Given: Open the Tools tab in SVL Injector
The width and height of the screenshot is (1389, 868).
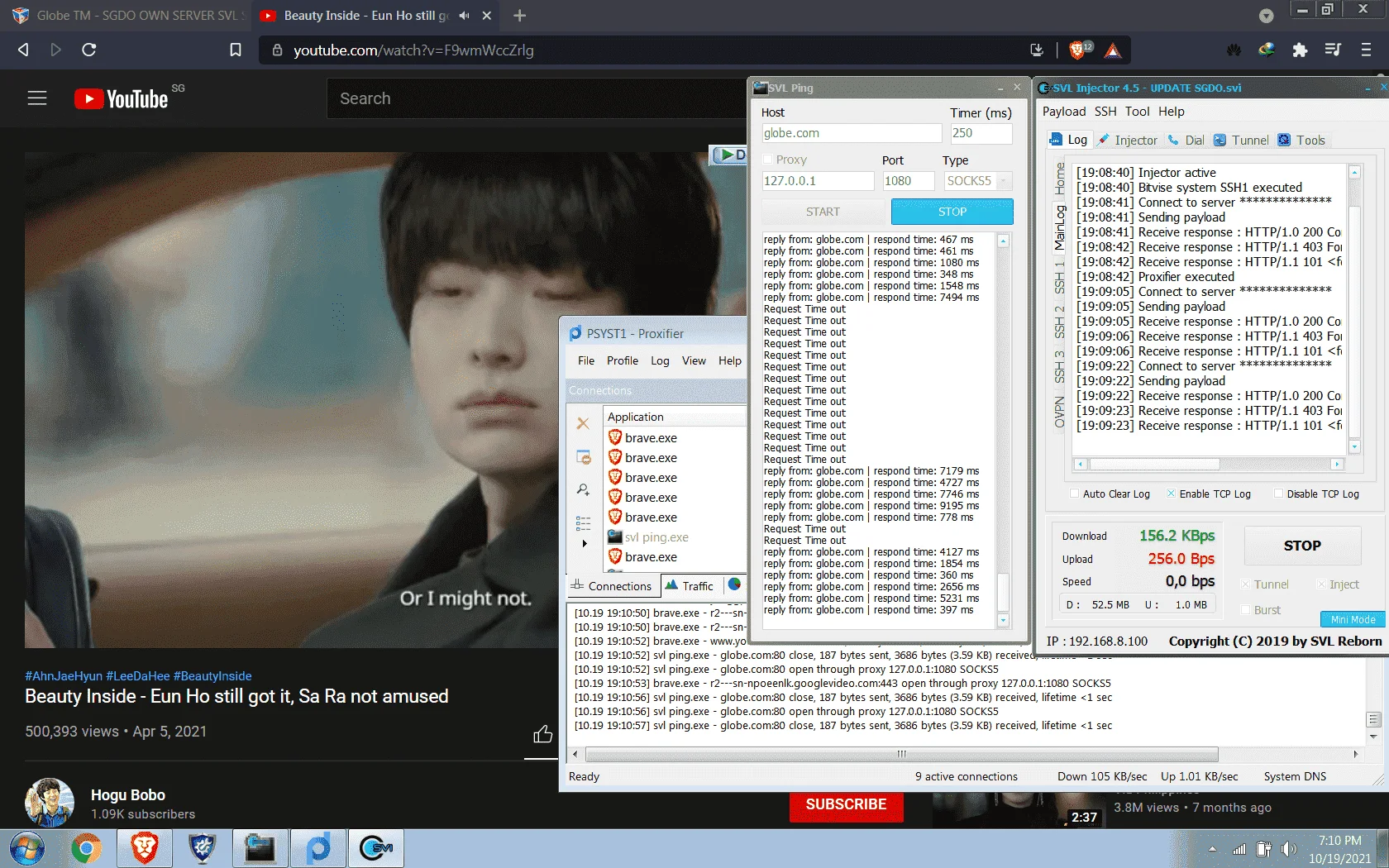Looking at the screenshot, I should click(1301, 141).
